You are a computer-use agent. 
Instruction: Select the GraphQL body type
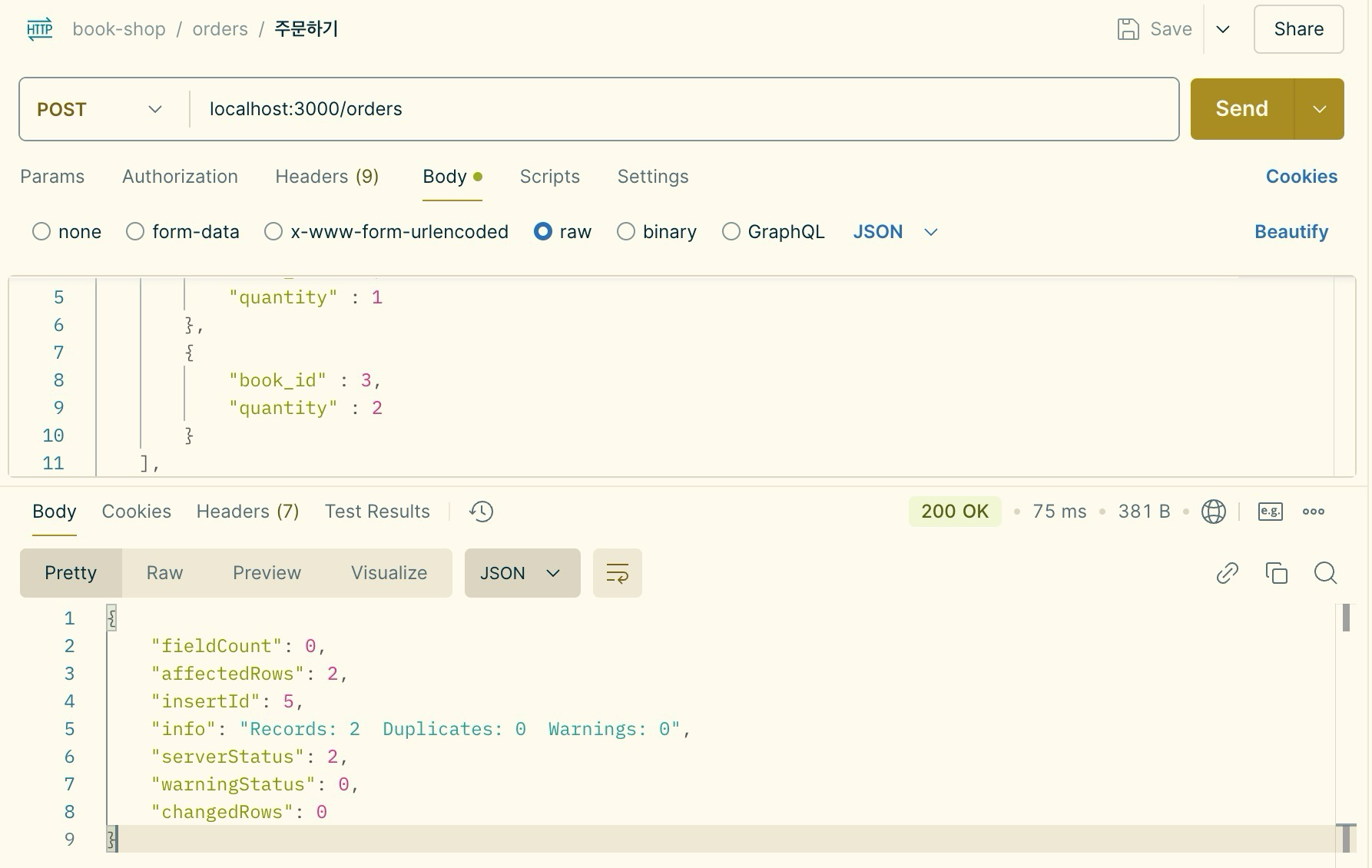tap(731, 232)
